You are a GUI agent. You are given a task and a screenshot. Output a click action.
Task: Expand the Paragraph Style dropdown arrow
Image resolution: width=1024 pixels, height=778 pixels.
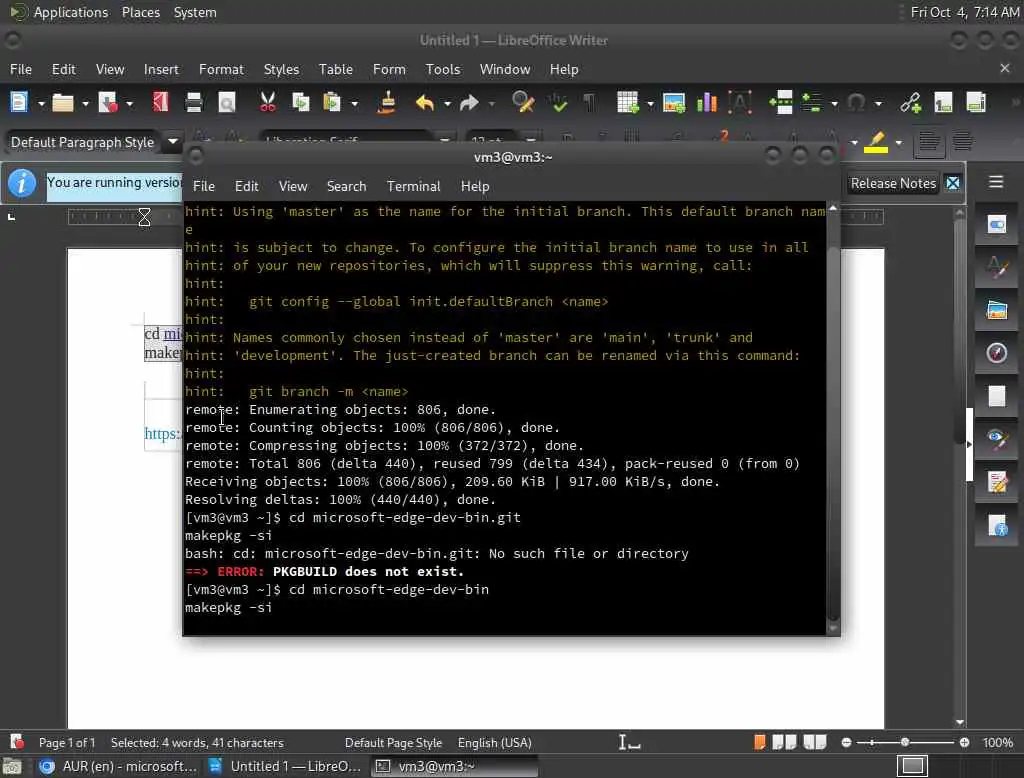(x=173, y=141)
